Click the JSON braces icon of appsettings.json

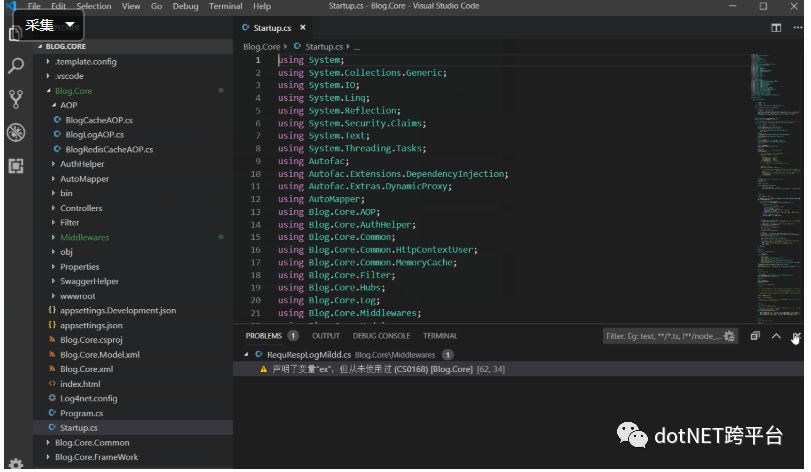tap(52, 325)
